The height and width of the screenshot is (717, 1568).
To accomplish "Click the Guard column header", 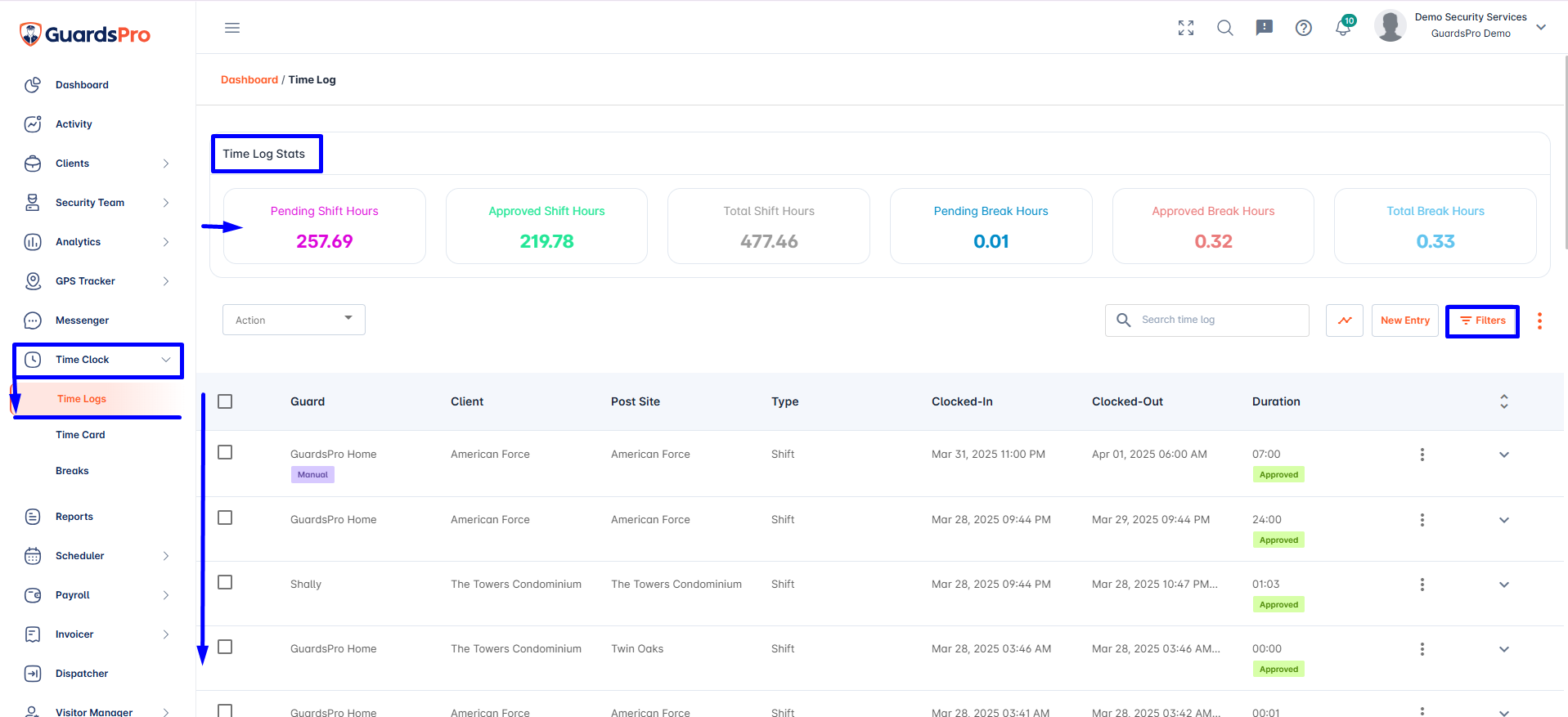I will click(308, 401).
